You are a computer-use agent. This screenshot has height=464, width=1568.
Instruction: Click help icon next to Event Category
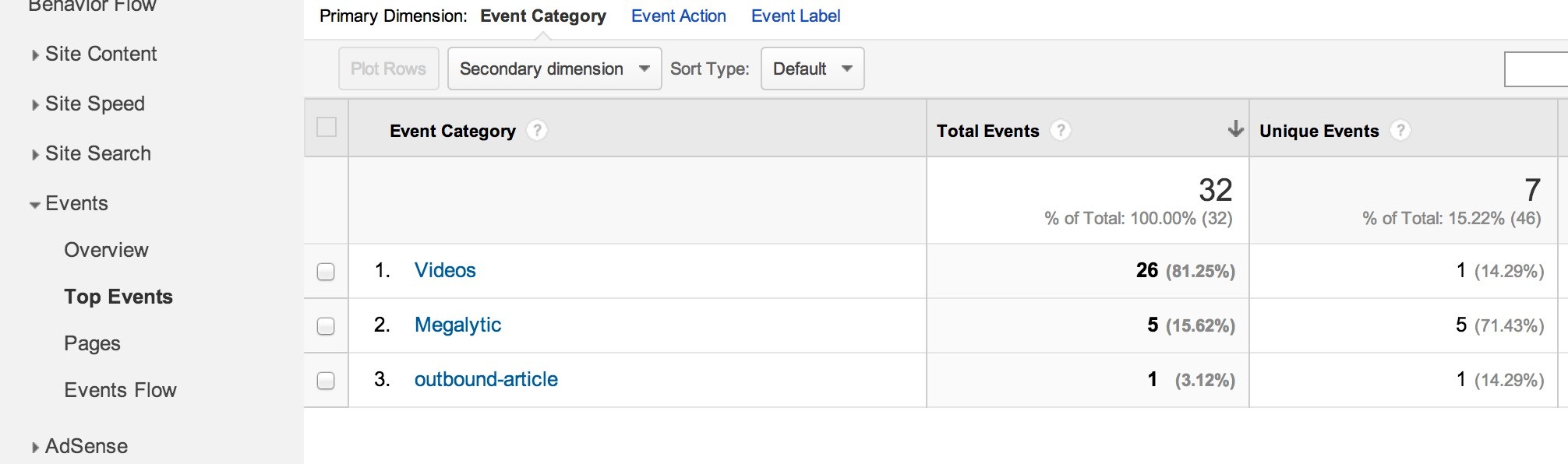click(x=536, y=130)
